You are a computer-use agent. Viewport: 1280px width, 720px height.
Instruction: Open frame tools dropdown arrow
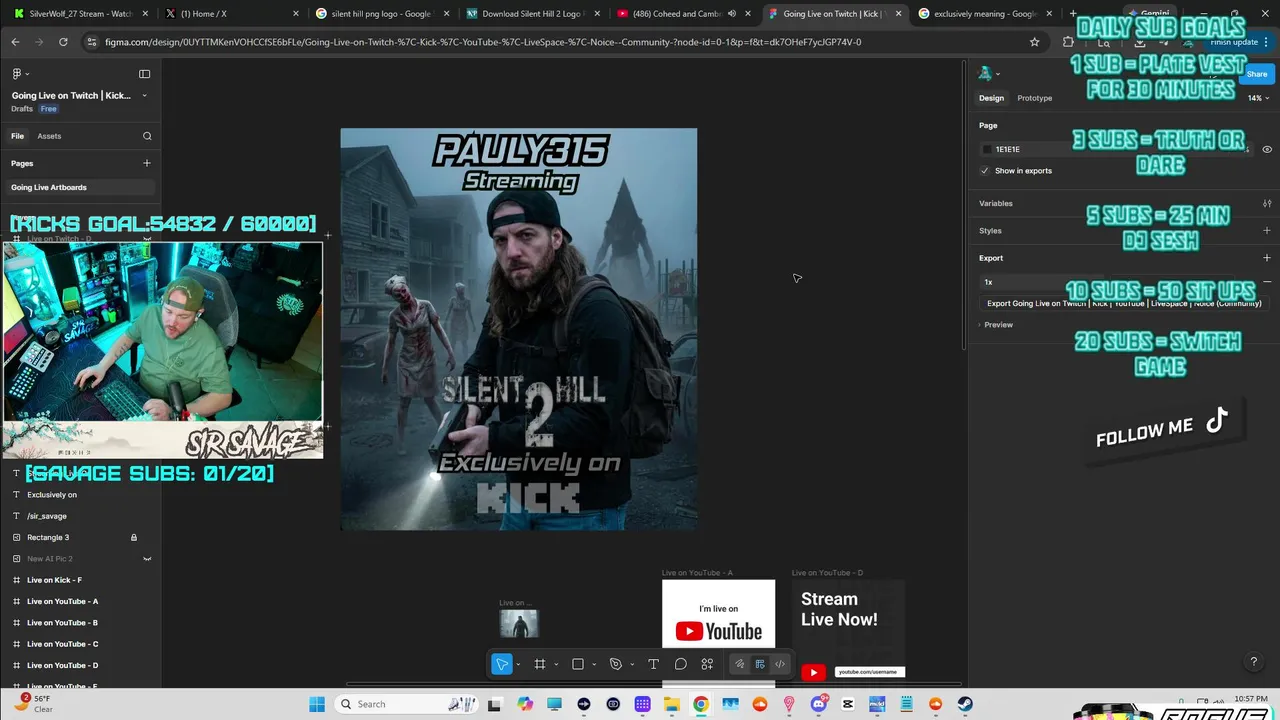(556, 664)
